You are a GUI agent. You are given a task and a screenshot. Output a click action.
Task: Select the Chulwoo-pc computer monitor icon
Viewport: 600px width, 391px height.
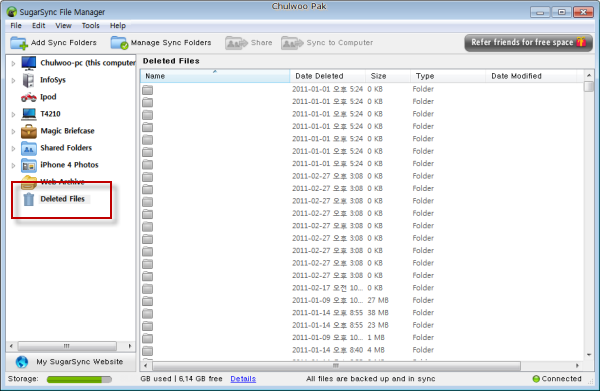(29, 63)
